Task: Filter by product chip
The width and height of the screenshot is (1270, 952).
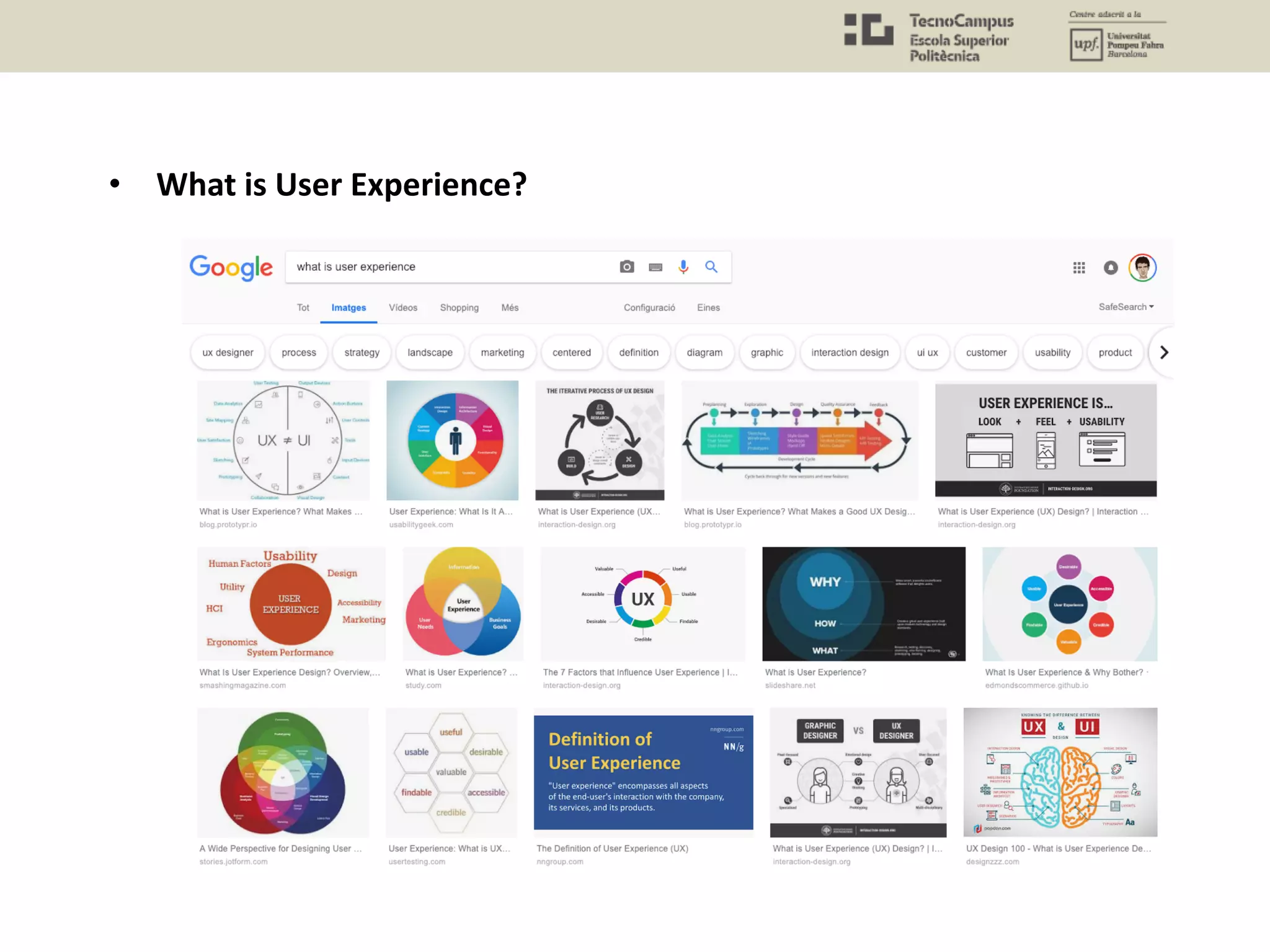Action: (1115, 352)
